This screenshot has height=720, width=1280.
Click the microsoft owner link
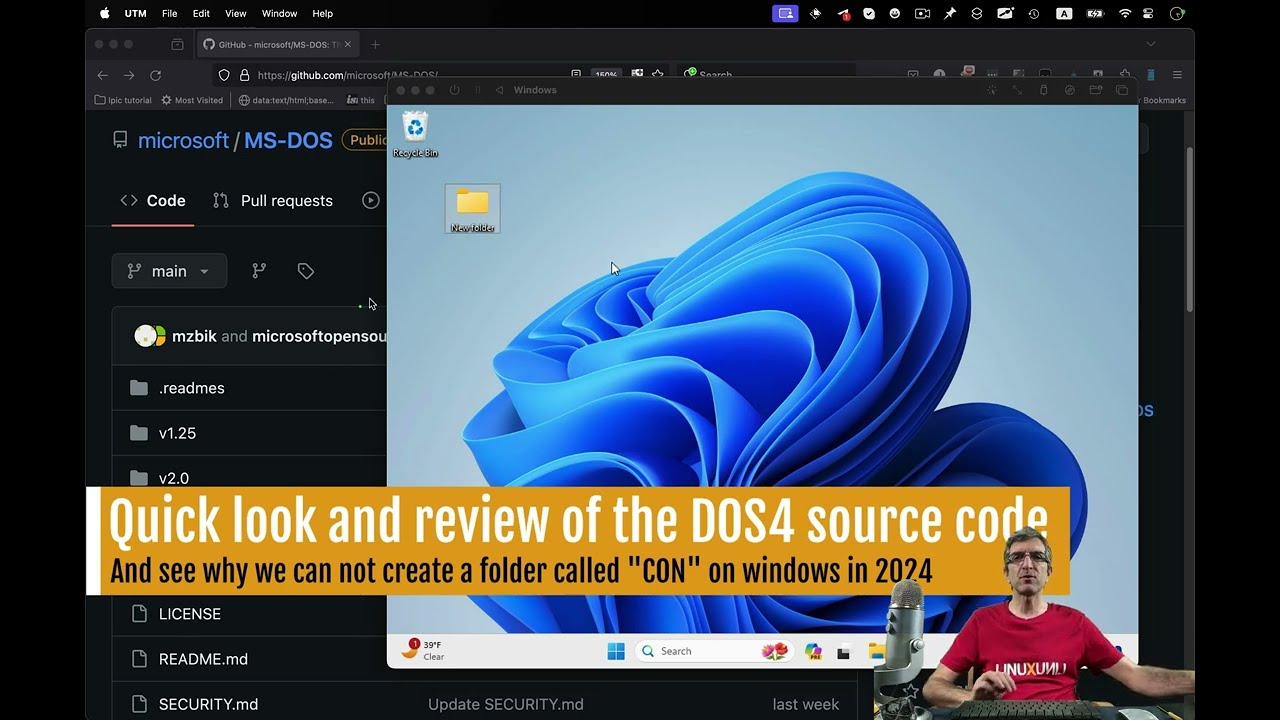coord(183,141)
